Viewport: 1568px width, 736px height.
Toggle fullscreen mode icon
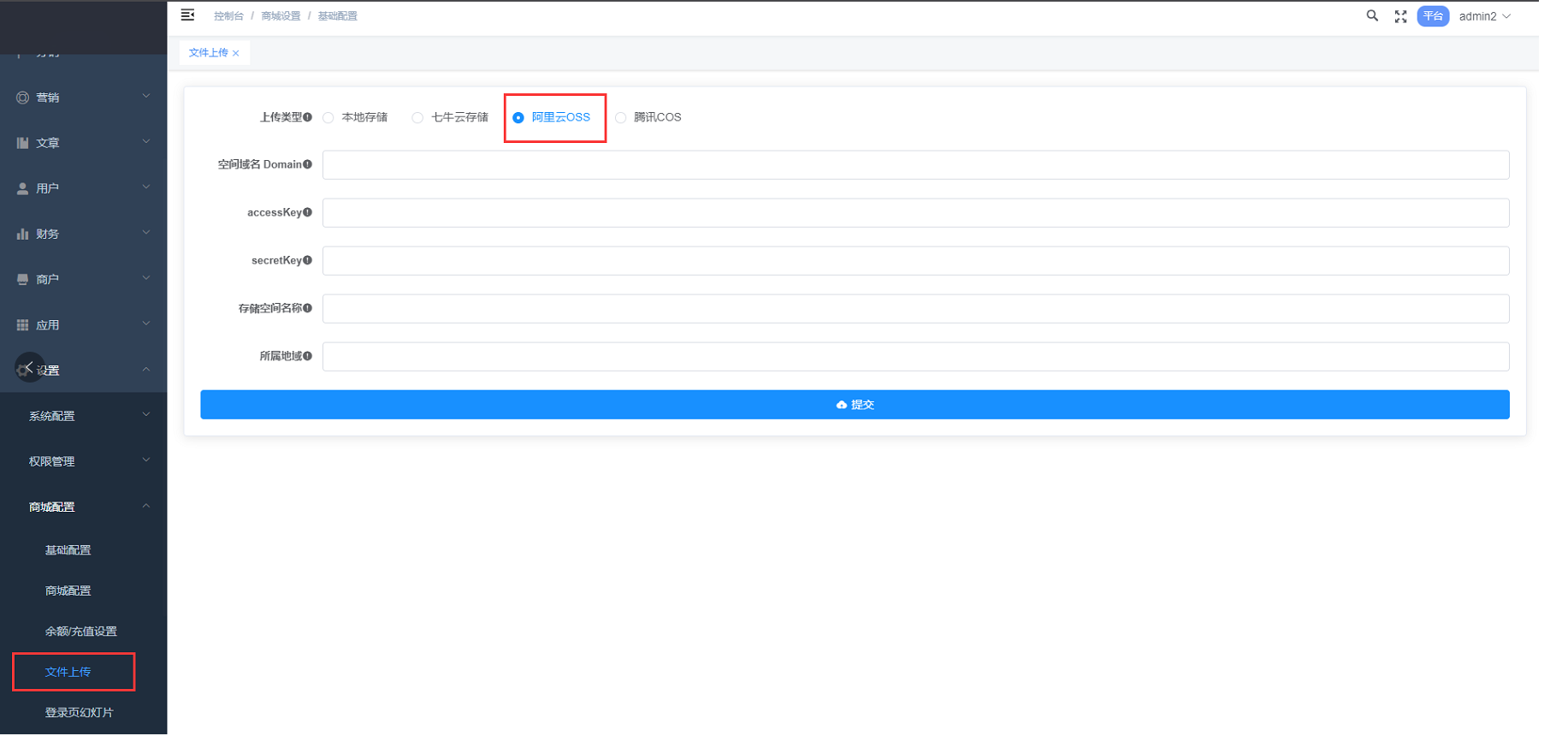[1400, 16]
